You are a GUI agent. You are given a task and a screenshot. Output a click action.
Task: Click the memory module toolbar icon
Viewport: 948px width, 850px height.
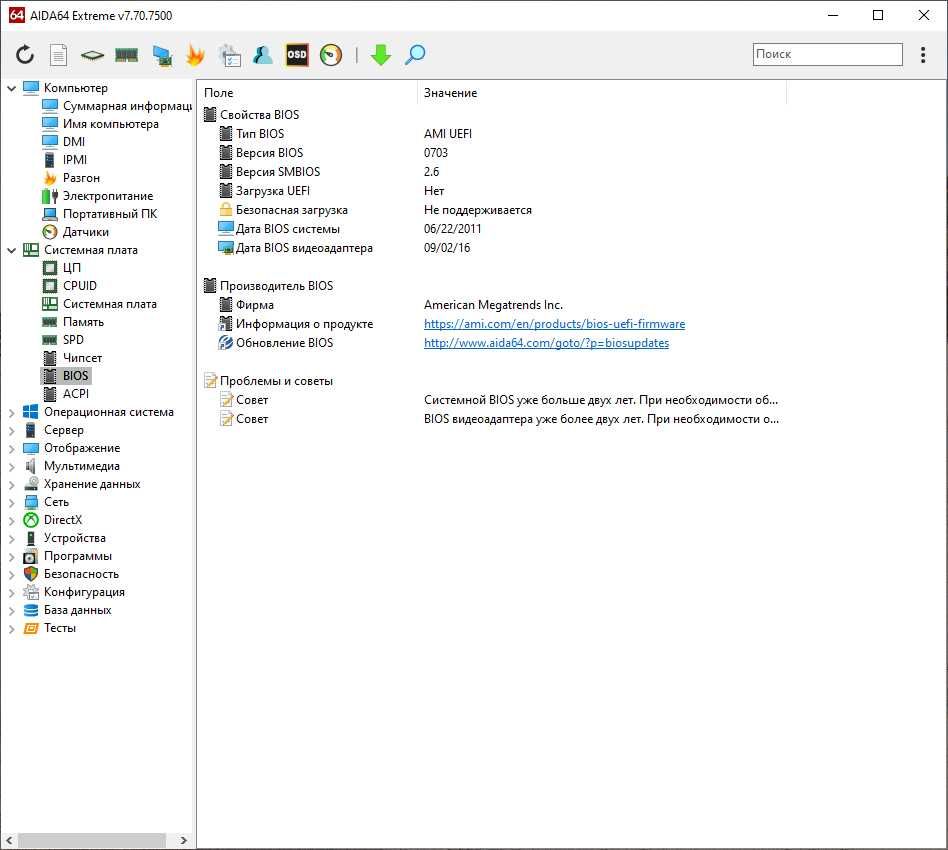point(126,56)
